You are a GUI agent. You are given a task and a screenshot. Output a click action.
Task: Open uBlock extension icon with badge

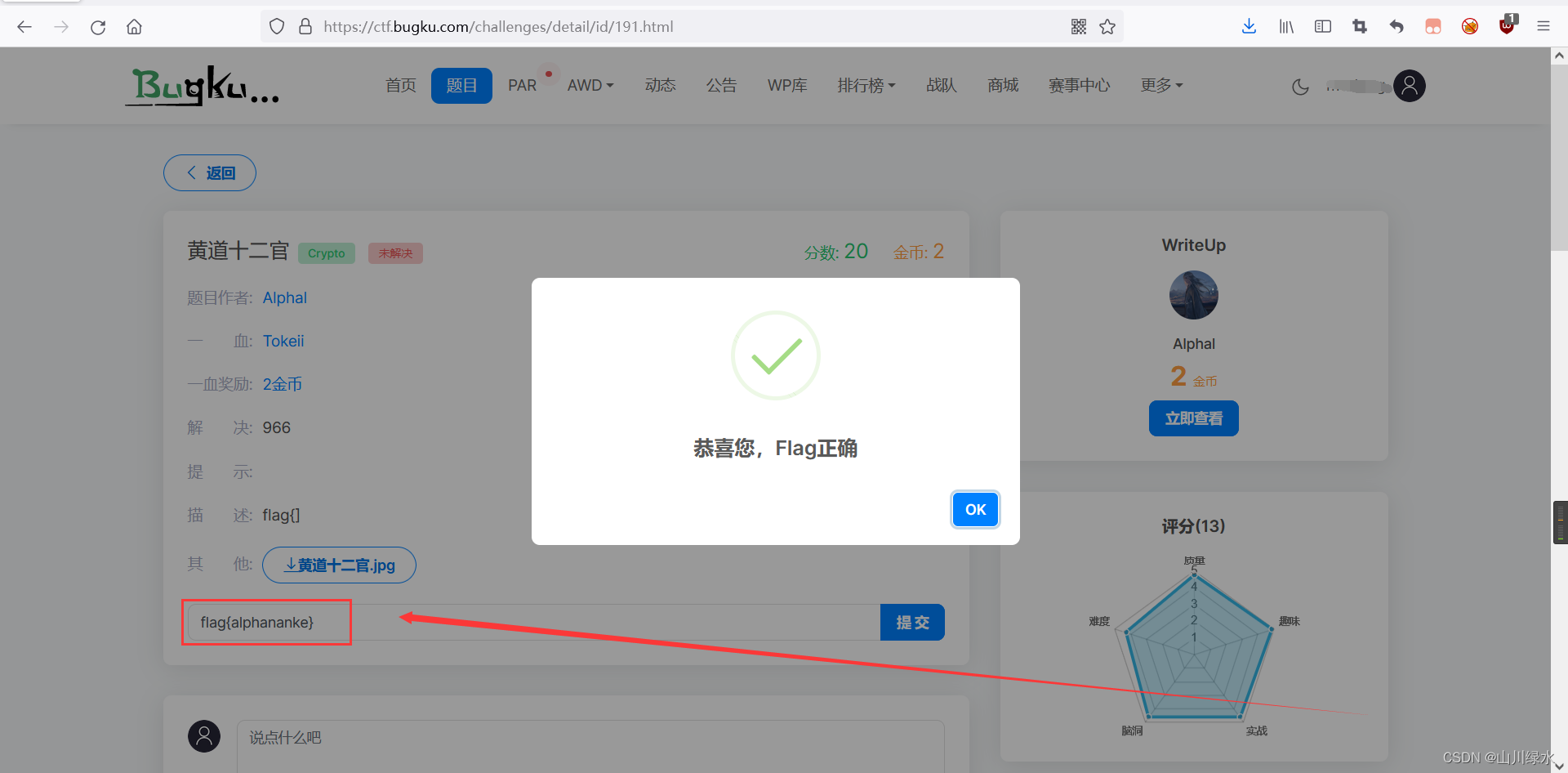pyautogui.click(x=1508, y=25)
